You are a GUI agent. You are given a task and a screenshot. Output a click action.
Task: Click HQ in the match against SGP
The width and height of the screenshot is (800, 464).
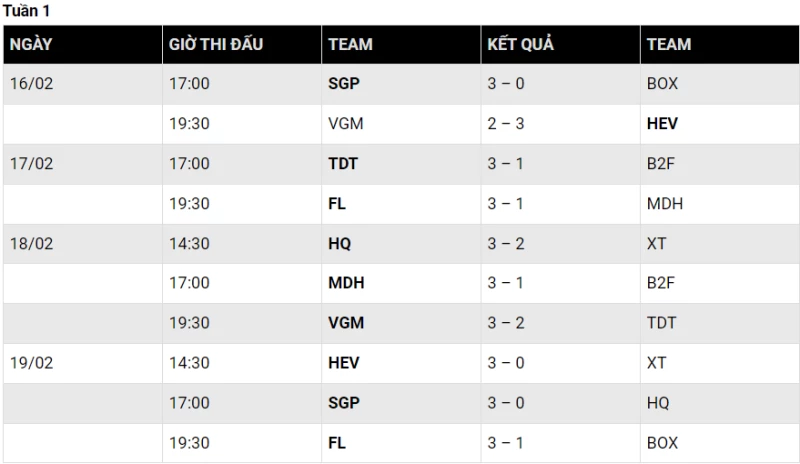pyautogui.click(x=658, y=403)
